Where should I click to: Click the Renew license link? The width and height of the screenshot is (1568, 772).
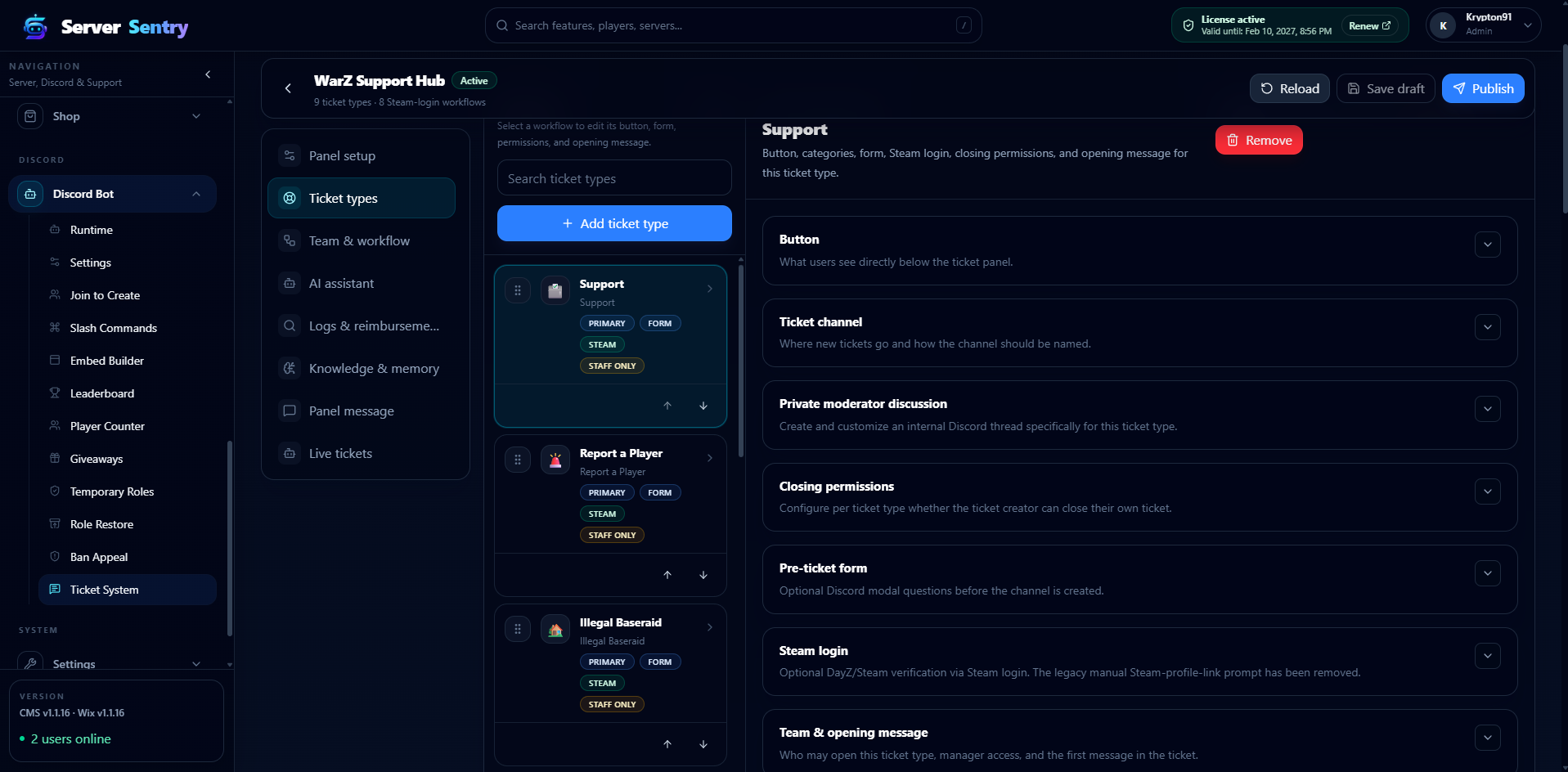(1369, 25)
